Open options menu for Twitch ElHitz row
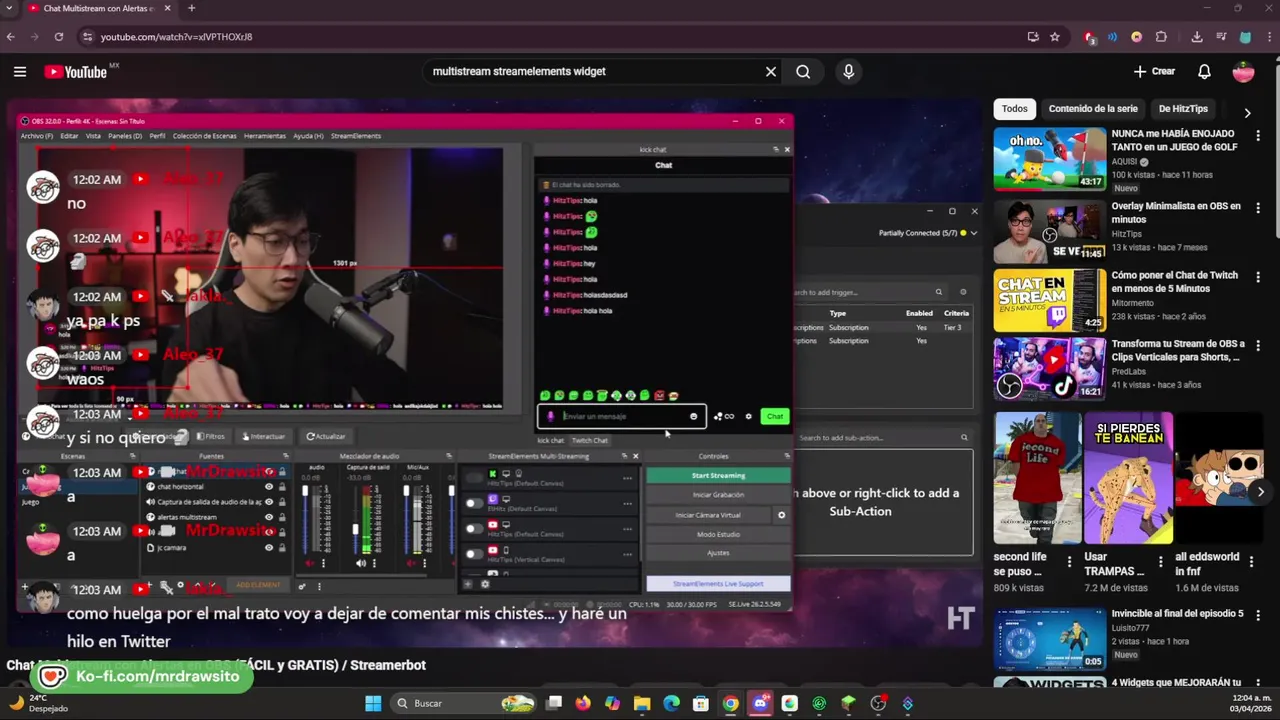The width and height of the screenshot is (1280, 720). point(627,503)
